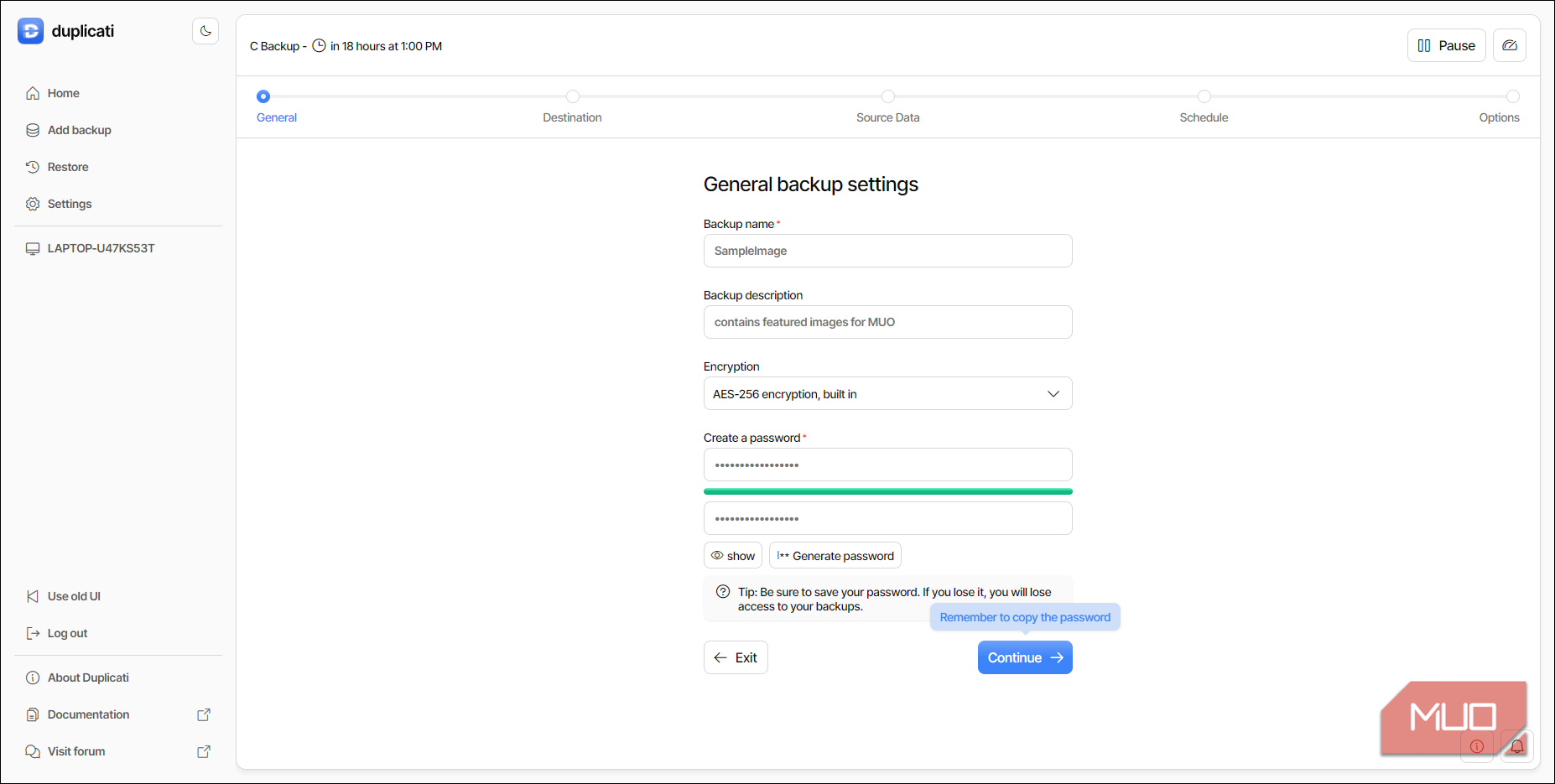1555x784 pixels.
Task: Pause the backup tasks
Action: tap(1447, 45)
